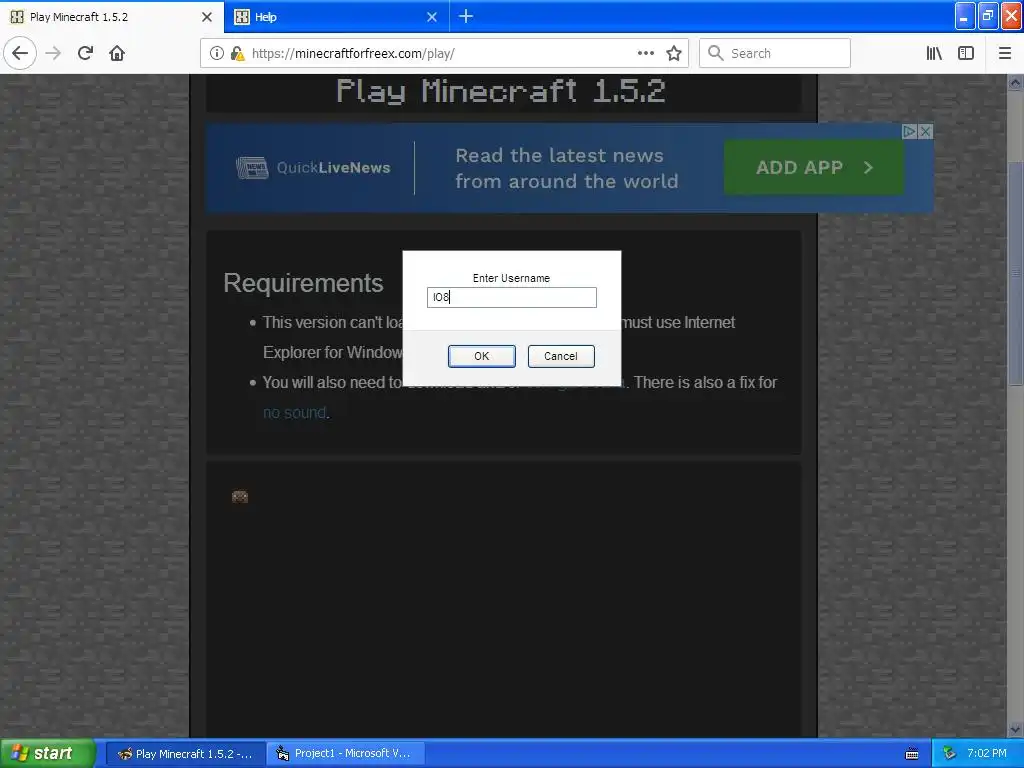Viewport: 1024px width, 768px height.
Task: Click the vertical scrollbar thumb
Action: [x=1015, y=273]
